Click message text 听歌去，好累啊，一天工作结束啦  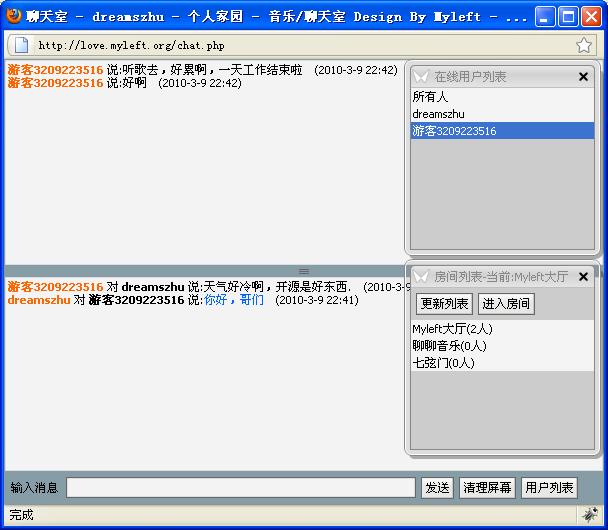(212, 70)
